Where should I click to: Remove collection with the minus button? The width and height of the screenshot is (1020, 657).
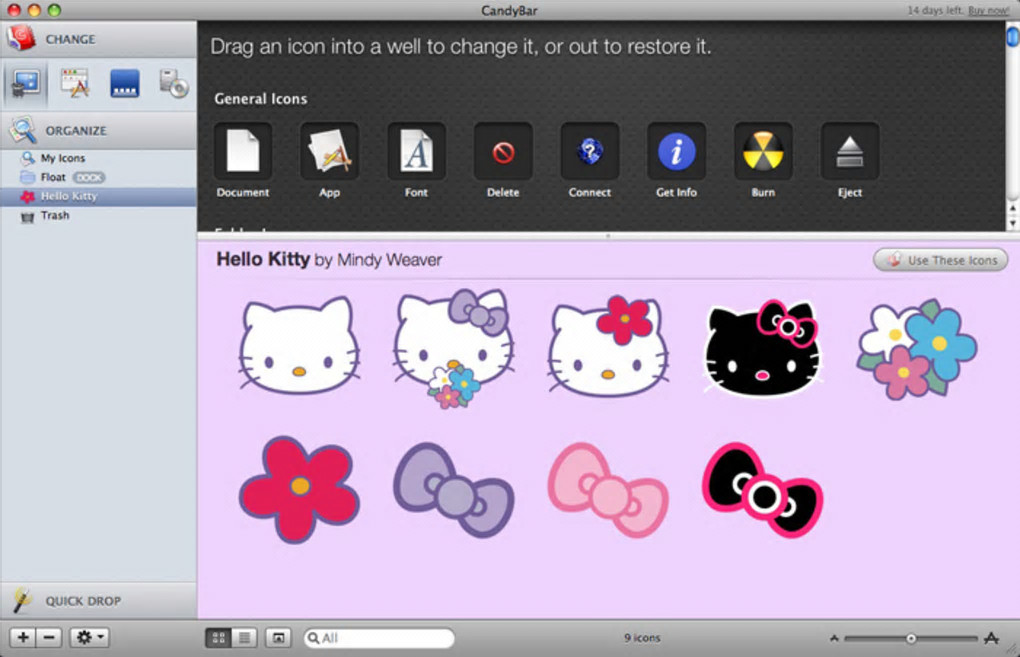point(49,637)
